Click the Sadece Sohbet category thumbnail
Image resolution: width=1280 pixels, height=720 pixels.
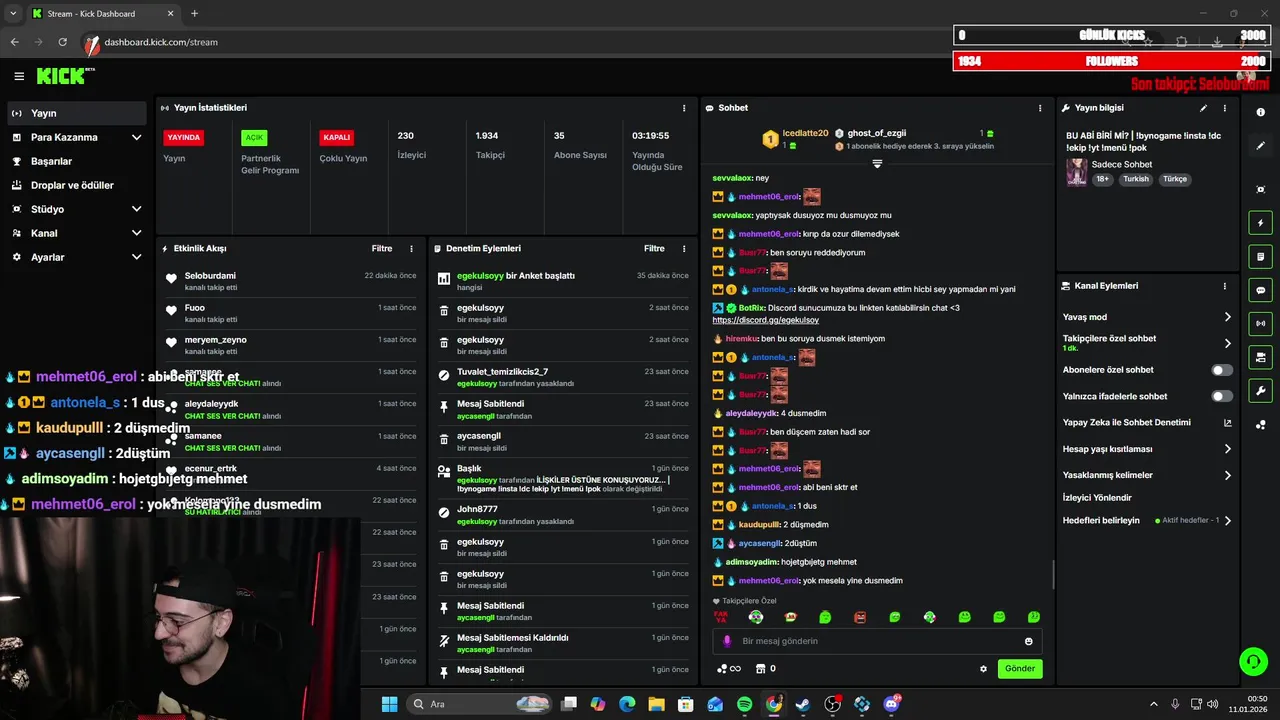click(1076, 171)
